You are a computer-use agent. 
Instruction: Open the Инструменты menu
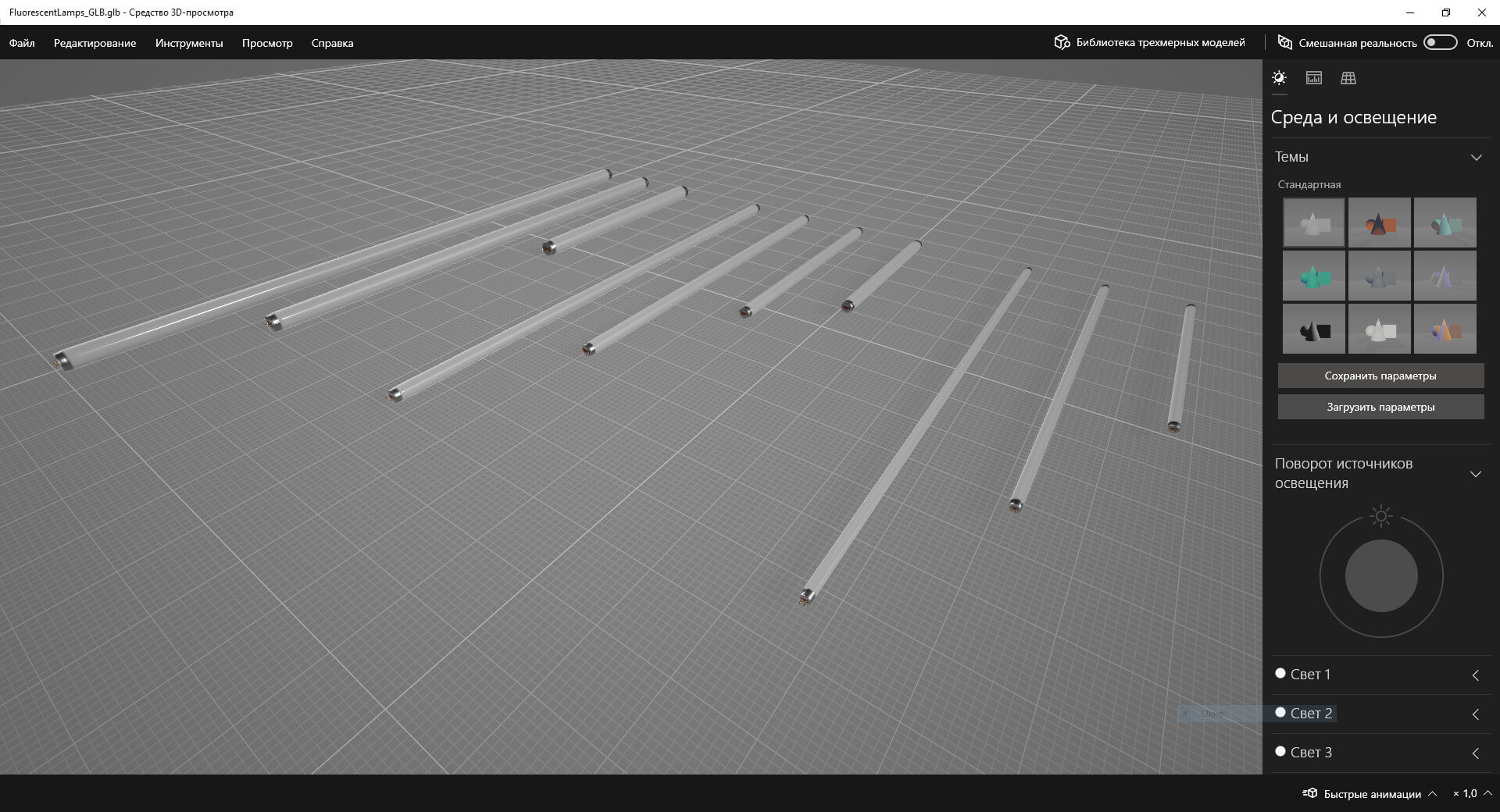click(189, 43)
